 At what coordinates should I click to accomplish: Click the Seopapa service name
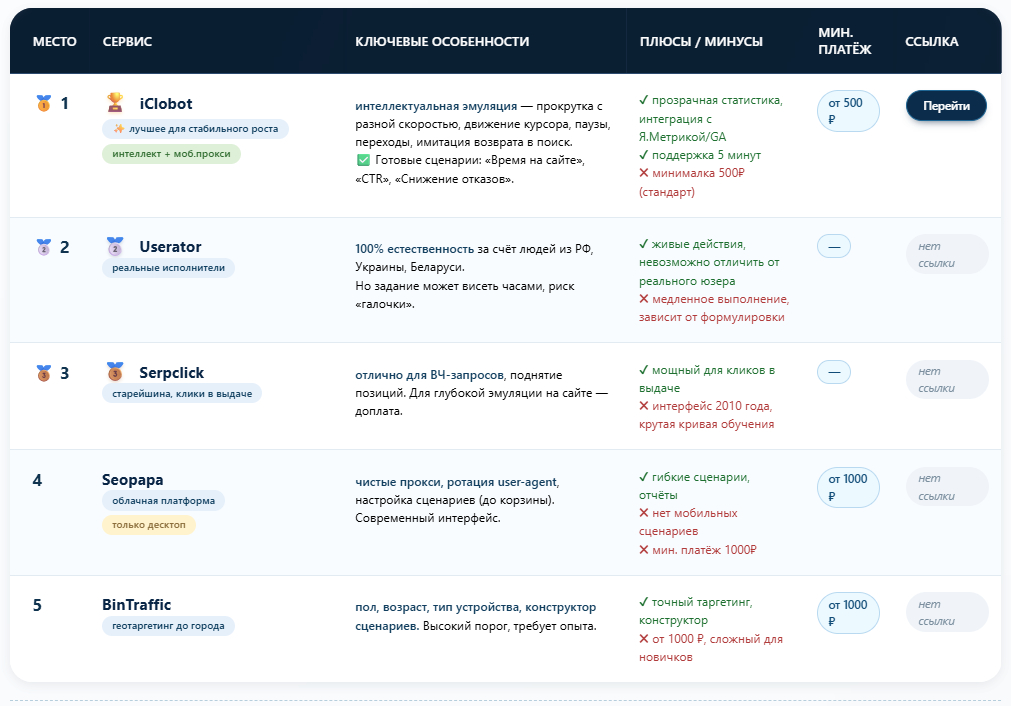tap(132, 479)
